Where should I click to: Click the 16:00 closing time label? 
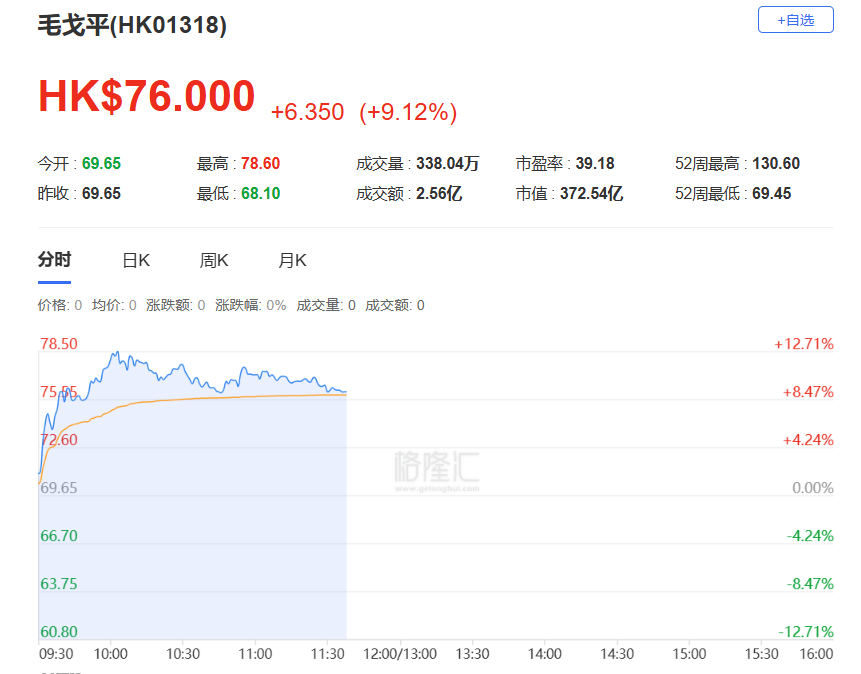pos(816,654)
